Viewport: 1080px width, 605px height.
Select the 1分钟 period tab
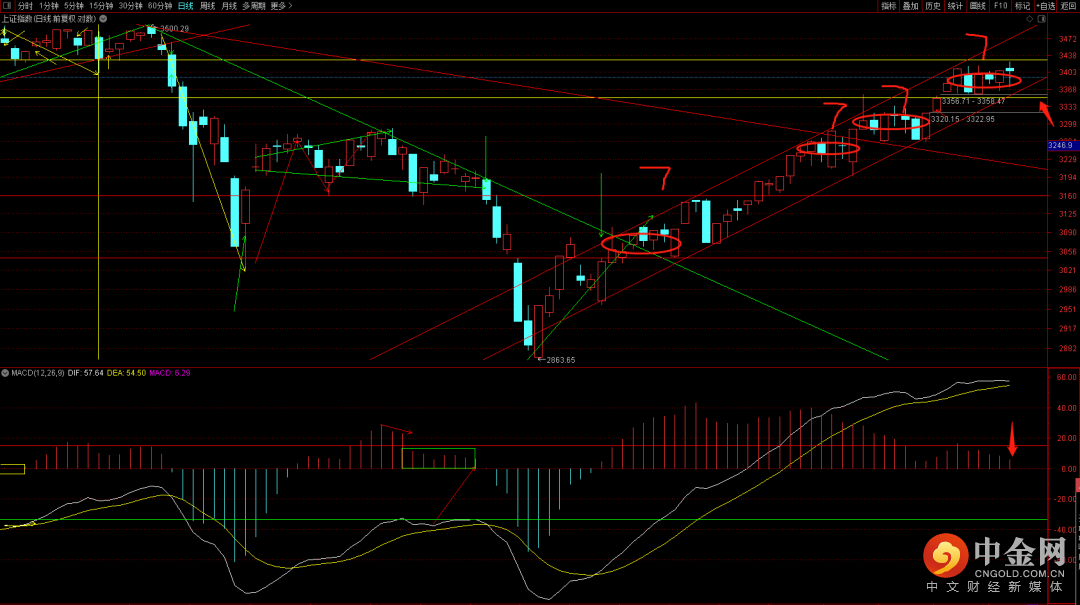(48, 6)
